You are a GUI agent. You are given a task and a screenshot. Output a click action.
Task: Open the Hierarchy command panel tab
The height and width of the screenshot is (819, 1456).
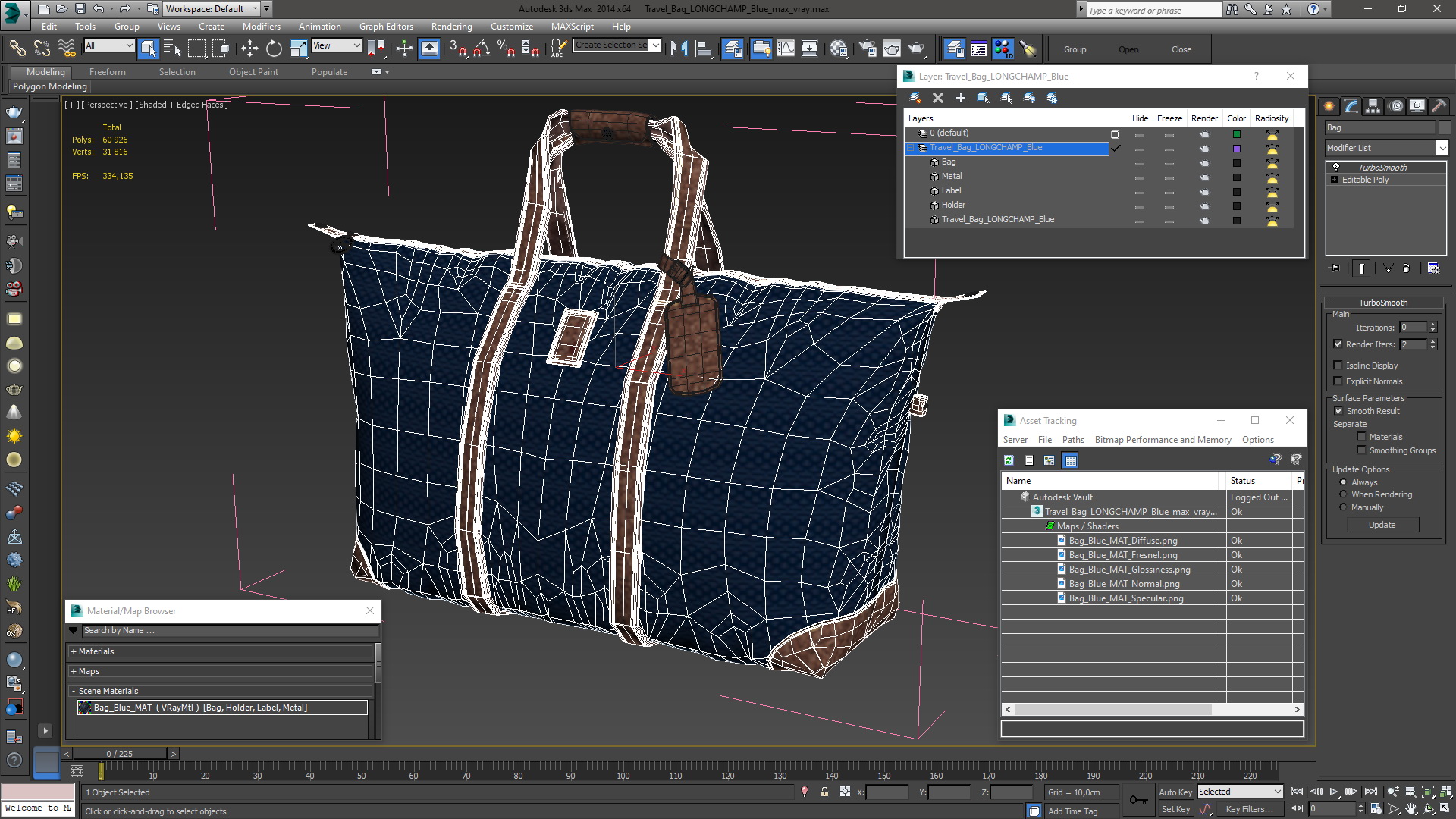coord(1373,106)
